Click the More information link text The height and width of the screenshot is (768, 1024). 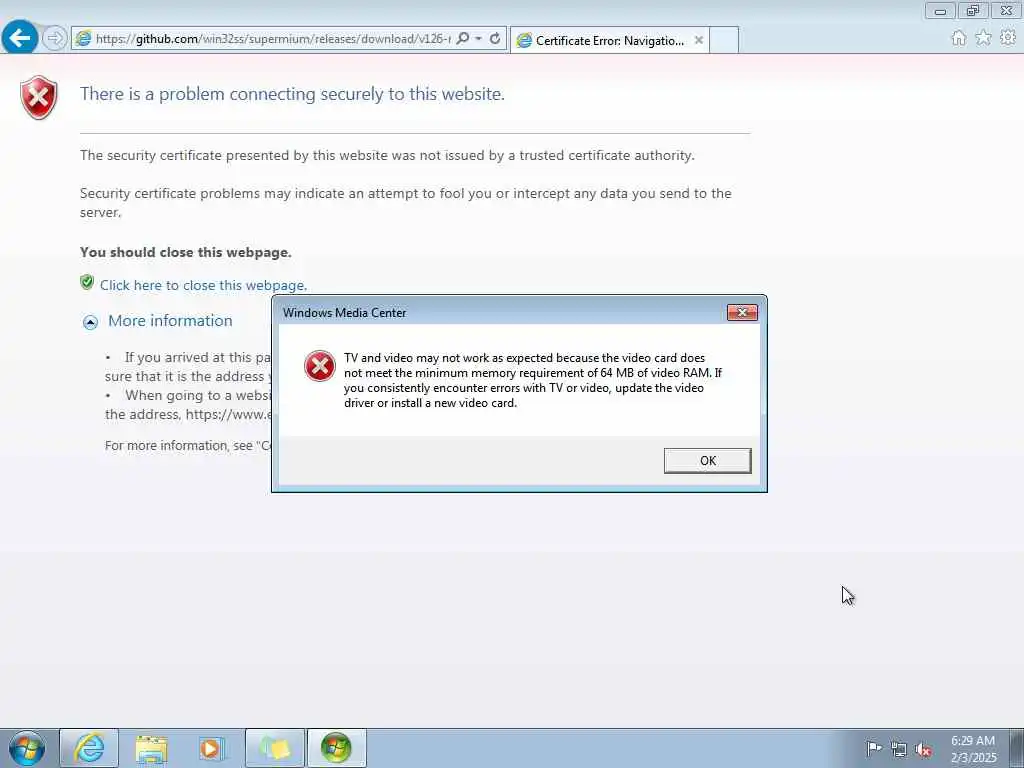pyautogui.click(x=170, y=321)
